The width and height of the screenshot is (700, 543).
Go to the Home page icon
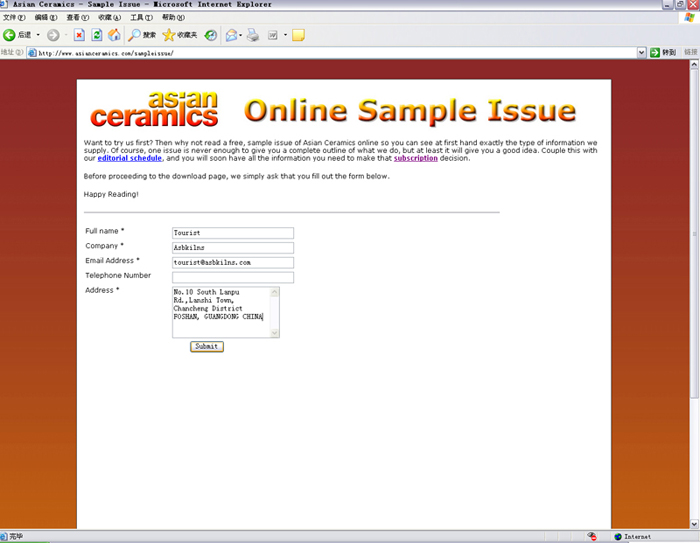point(114,35)
